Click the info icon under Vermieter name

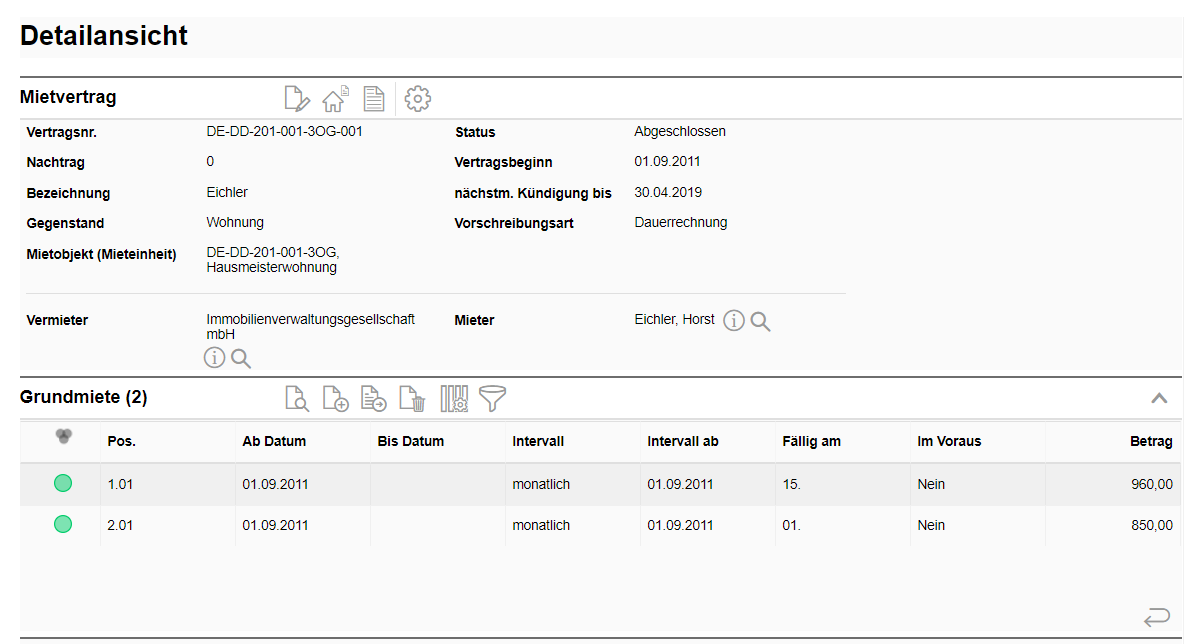[x=214, y=358]
